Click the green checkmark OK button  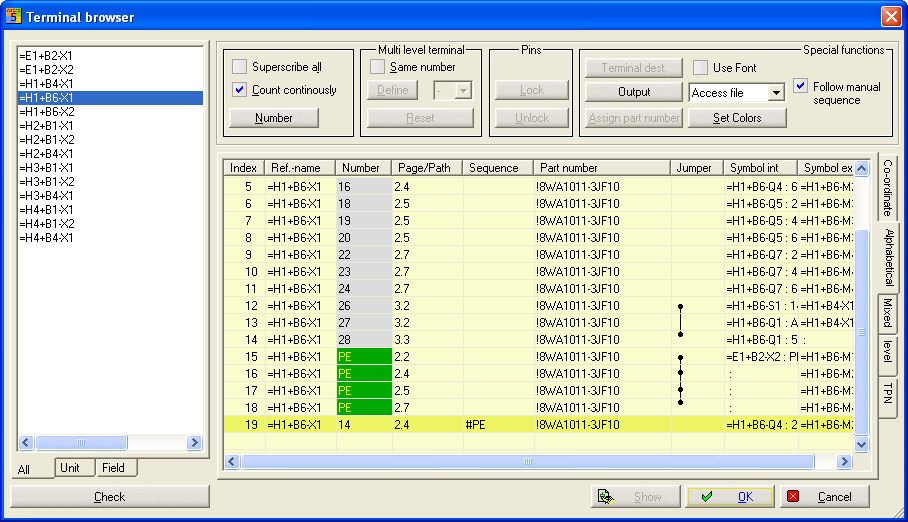click(730, 497)
